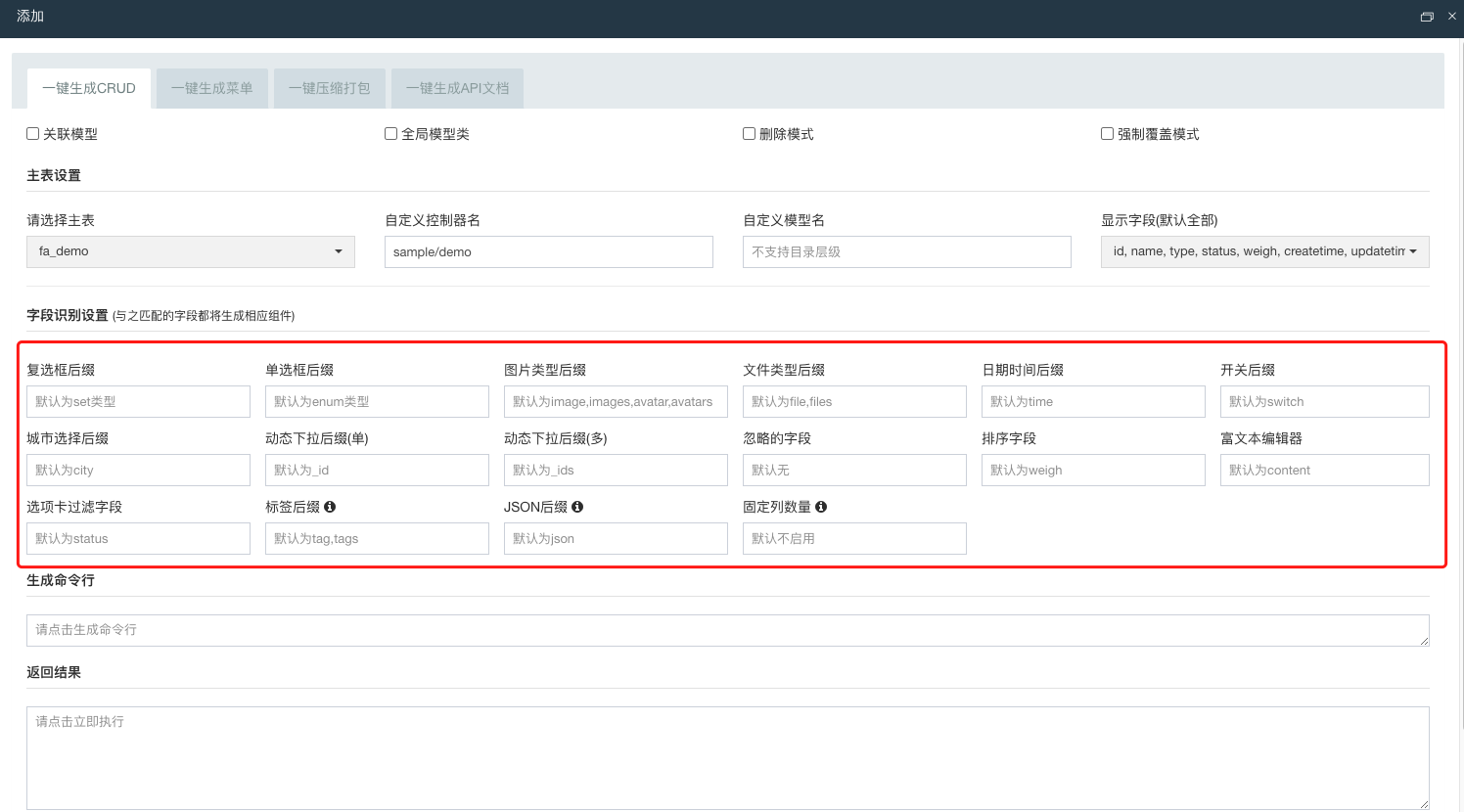Close the 添加 dialog

[x=1452, y=16]
